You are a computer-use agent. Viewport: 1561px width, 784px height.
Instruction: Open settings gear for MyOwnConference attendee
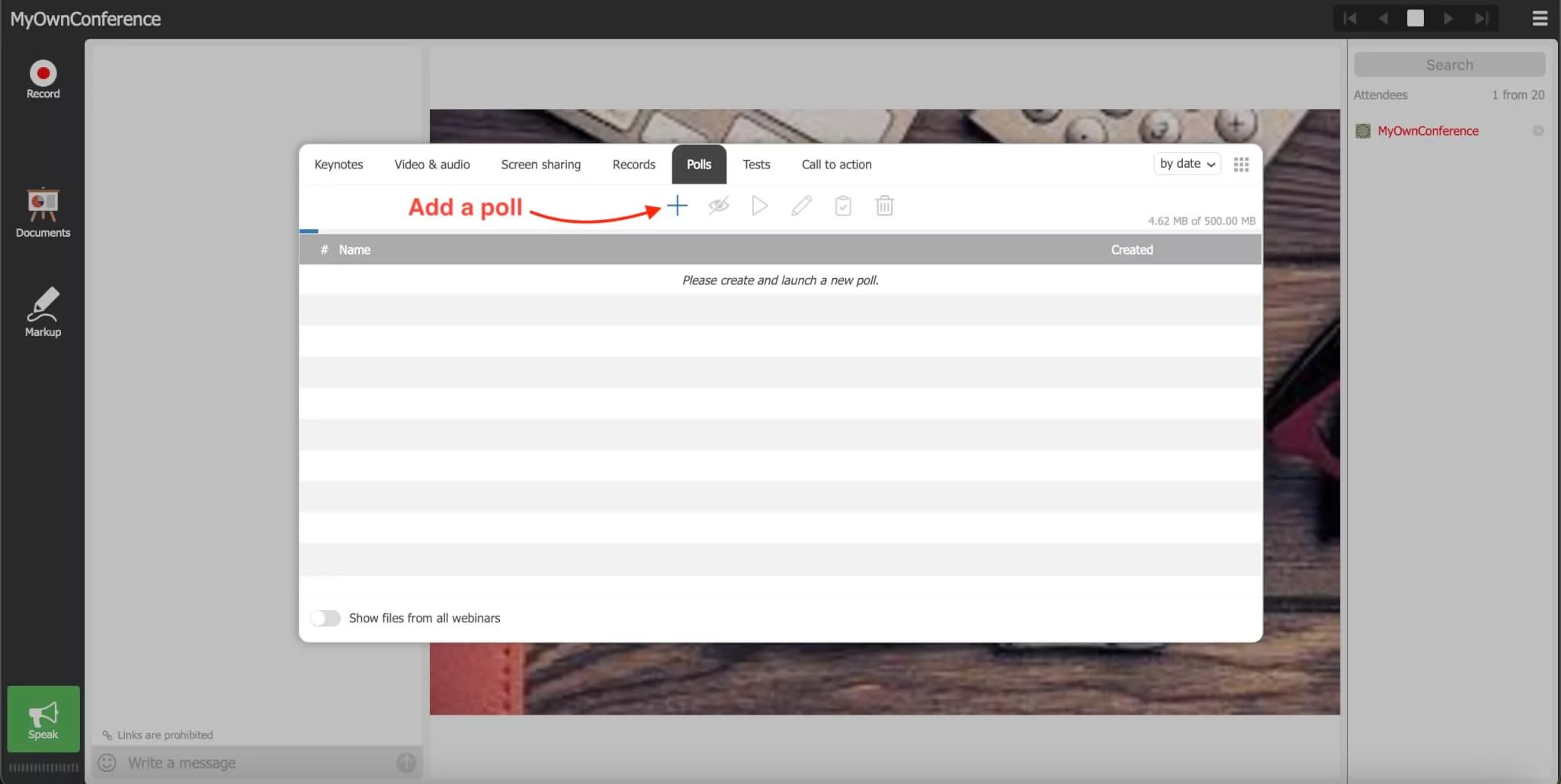coord(1538,131)
